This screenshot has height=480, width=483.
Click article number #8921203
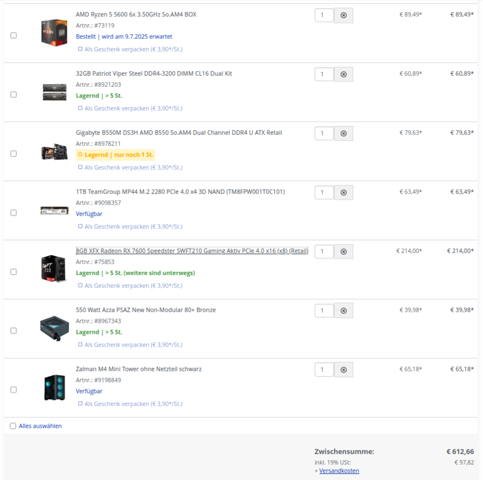(x=108, y=85)
